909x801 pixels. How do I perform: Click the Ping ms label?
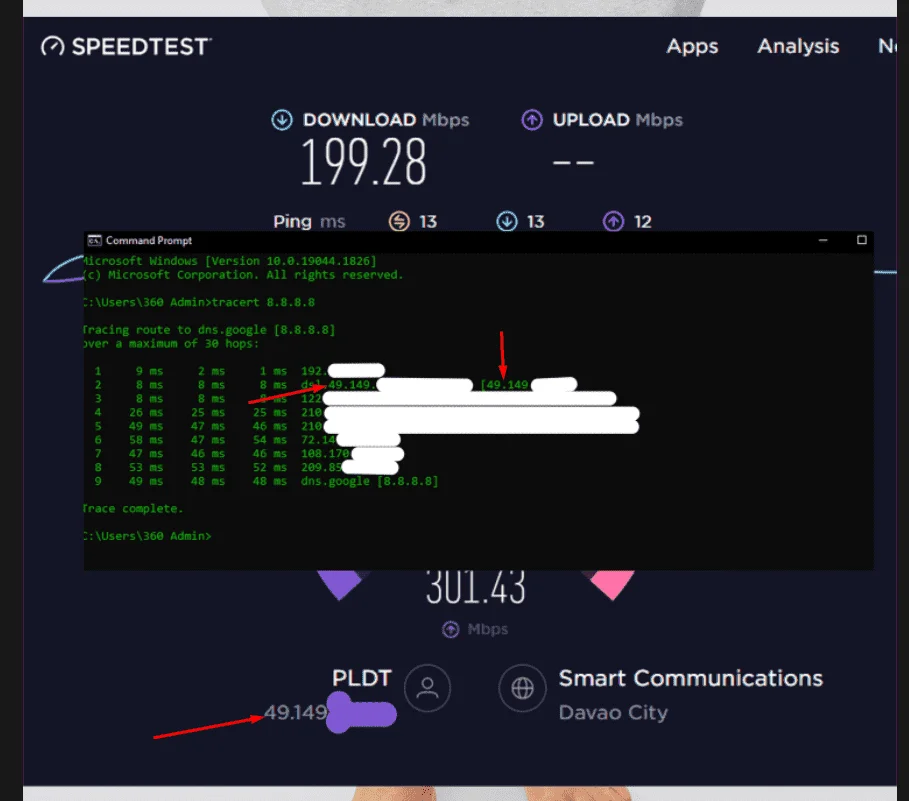pyautogui.click(x=309, y=221)
